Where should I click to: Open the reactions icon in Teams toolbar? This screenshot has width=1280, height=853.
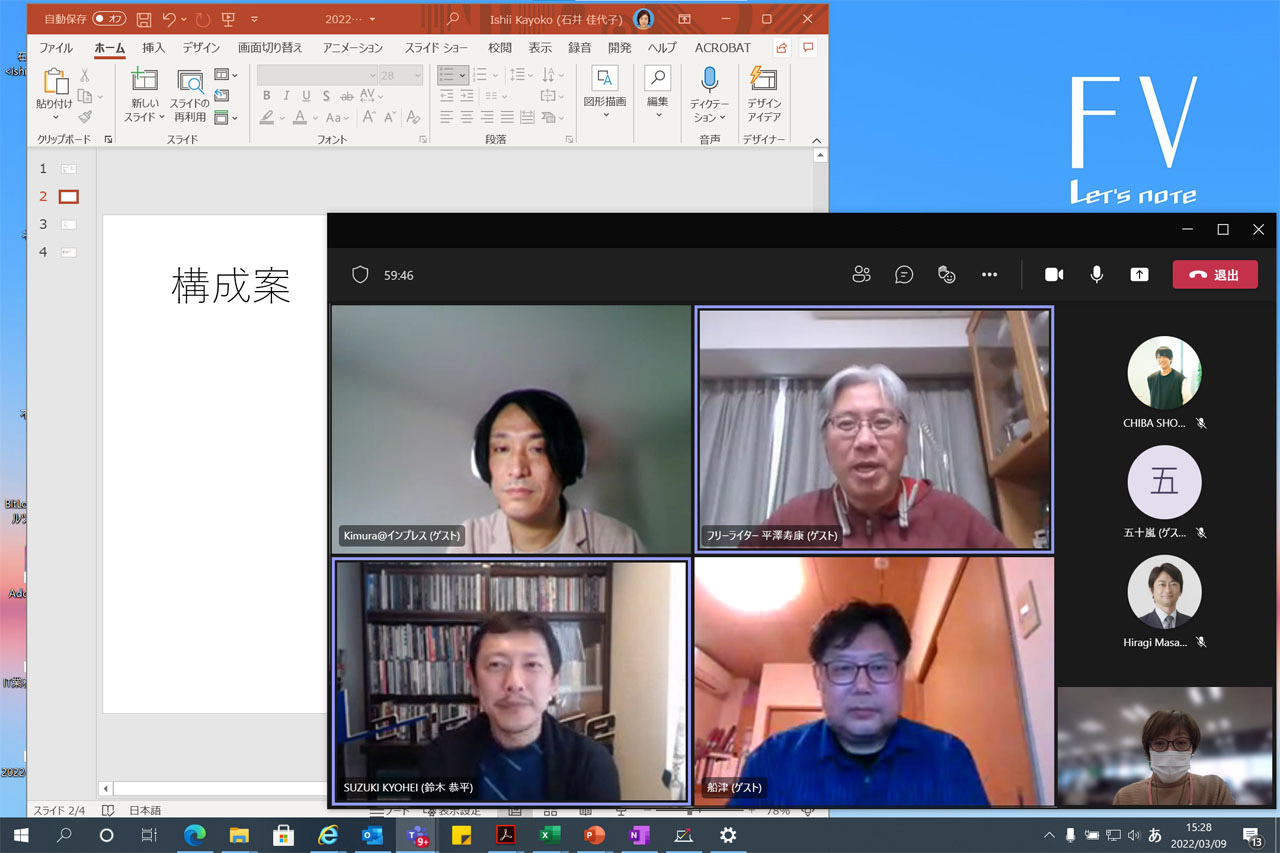(x=946, y=274)
